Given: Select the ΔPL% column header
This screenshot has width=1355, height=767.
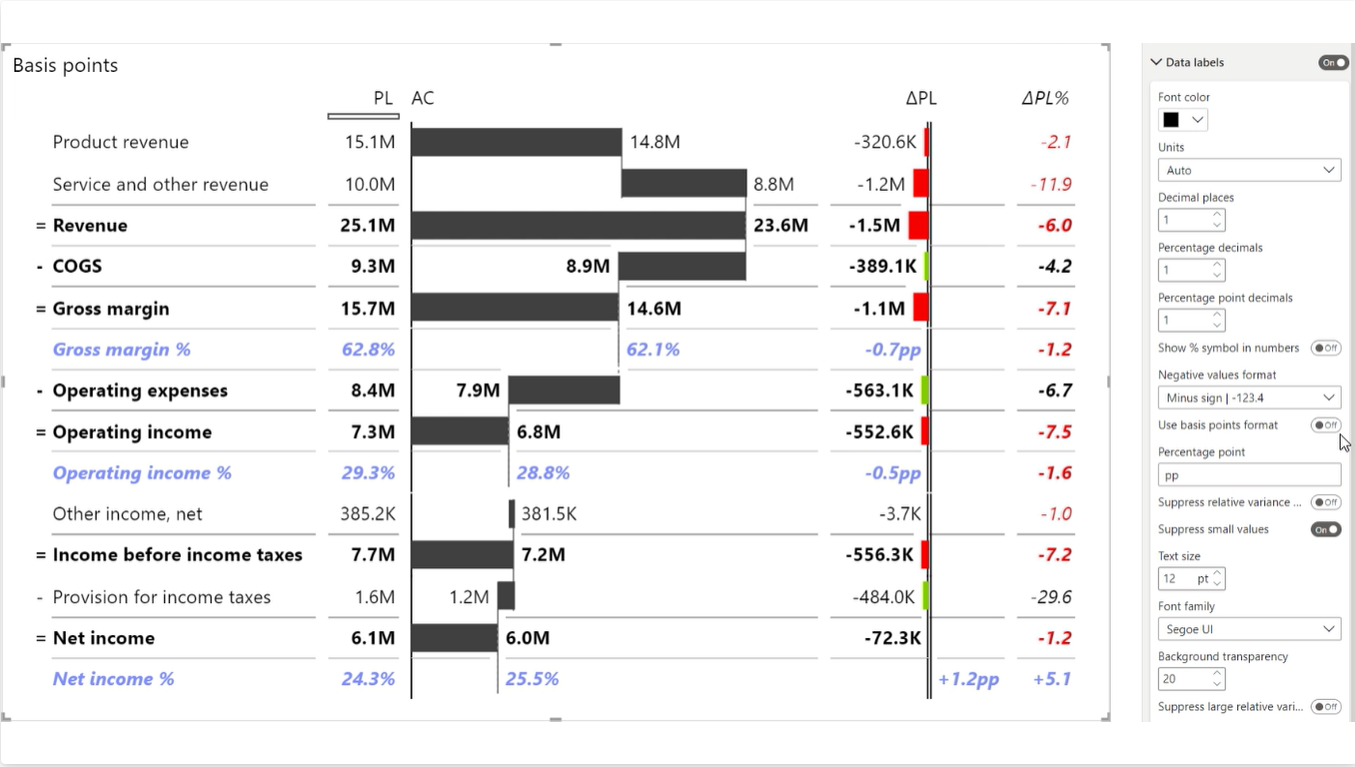Looking at the screenshot, I should tap(1044, 98).
